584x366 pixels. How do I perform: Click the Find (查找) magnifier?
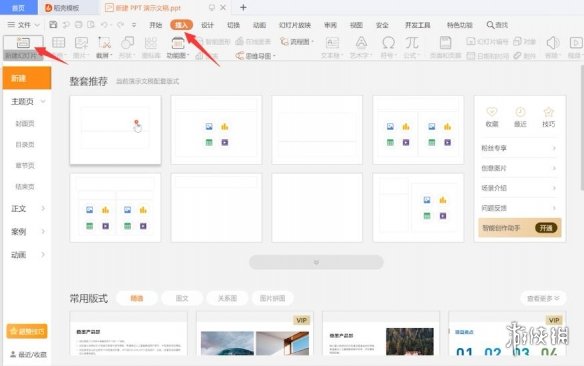pos(497,25)
